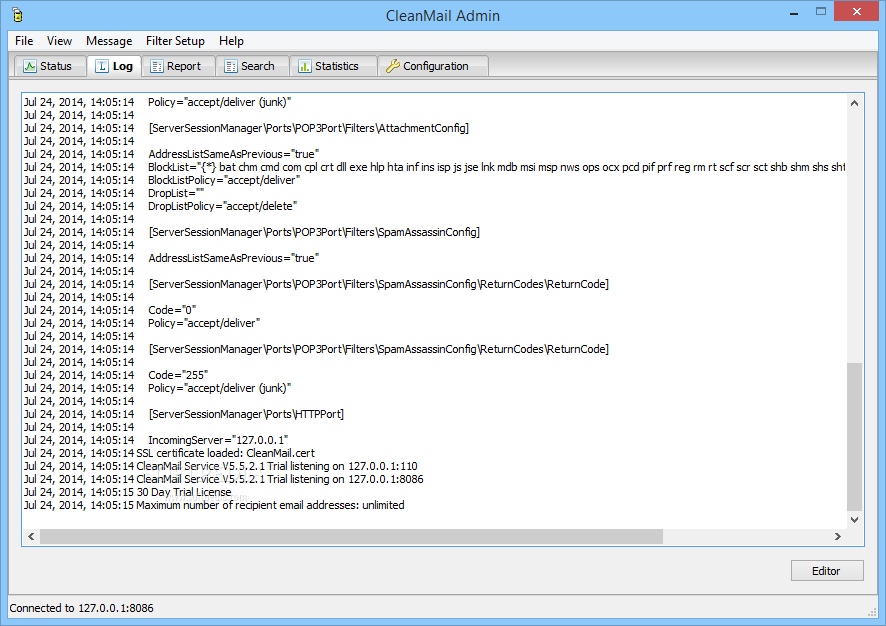The width and height of the screenshot is (886, 626).
Task: Click the Configuration wrench icon
Action: tap(393, 67)
